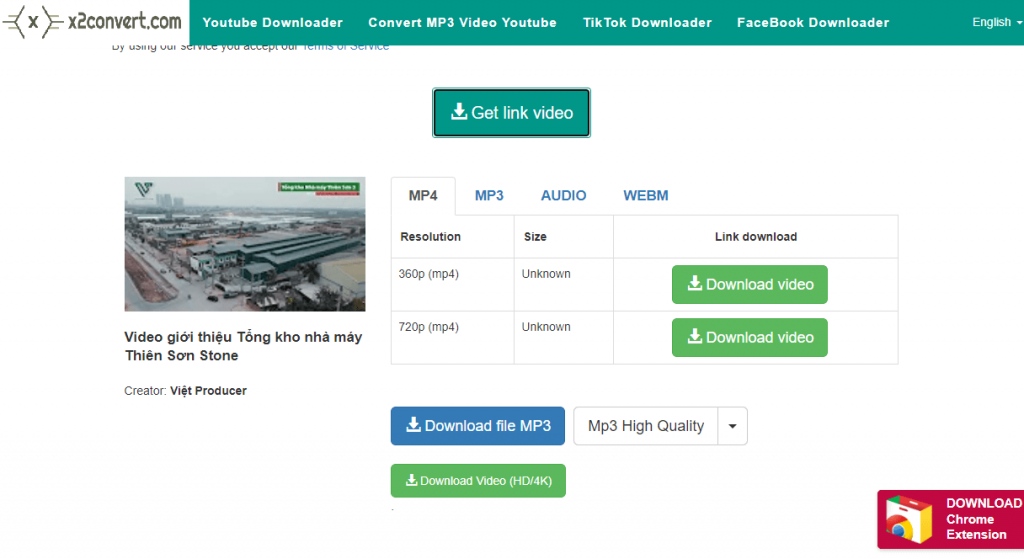Viewport: 1024px width, 559px height.
Task: Click Download file MP3 button
Action: pos(477,426)
